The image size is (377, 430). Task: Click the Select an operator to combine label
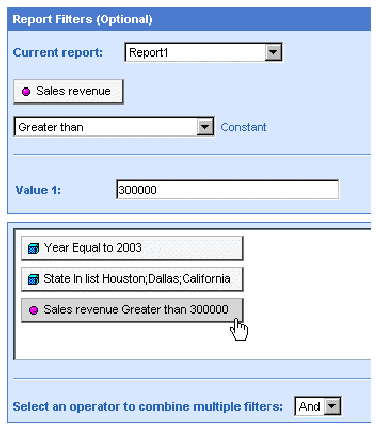tap(147, 407)
